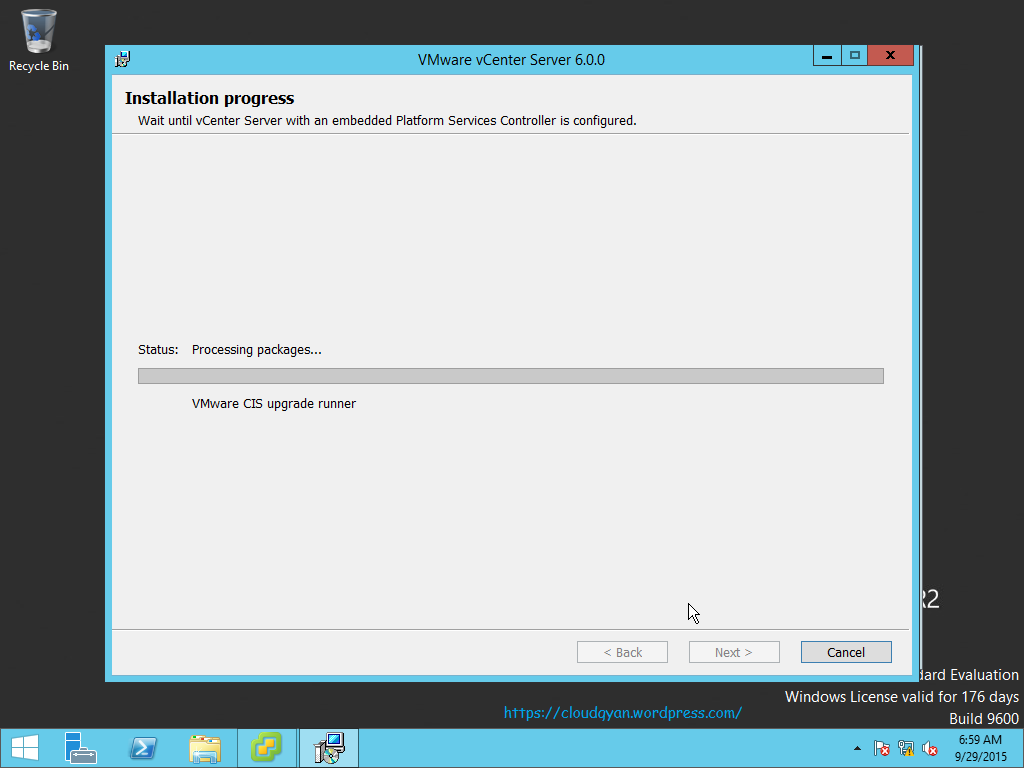1024x768 pixels.
Task: Open the Recycle Bin
Action: 38,30
